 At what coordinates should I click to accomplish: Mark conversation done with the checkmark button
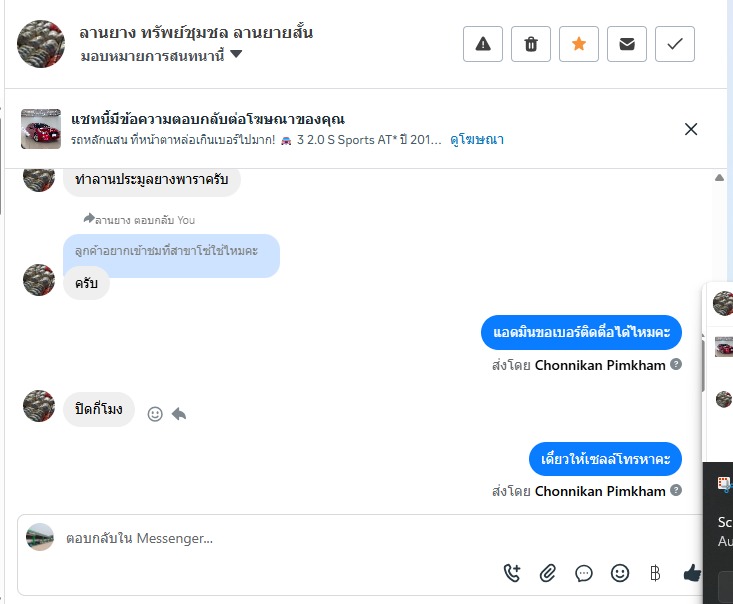point(675,44)
